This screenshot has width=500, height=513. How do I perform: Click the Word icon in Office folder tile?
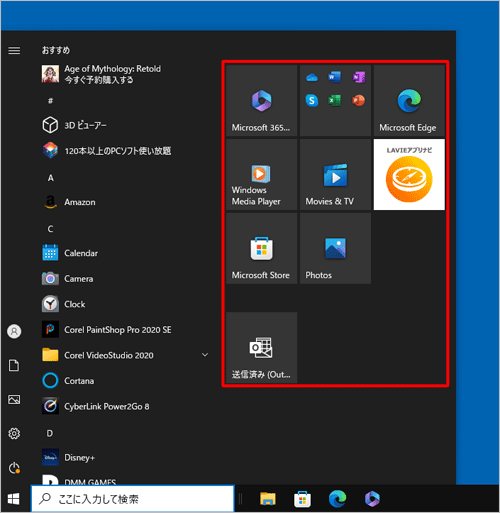pos(335,77)
